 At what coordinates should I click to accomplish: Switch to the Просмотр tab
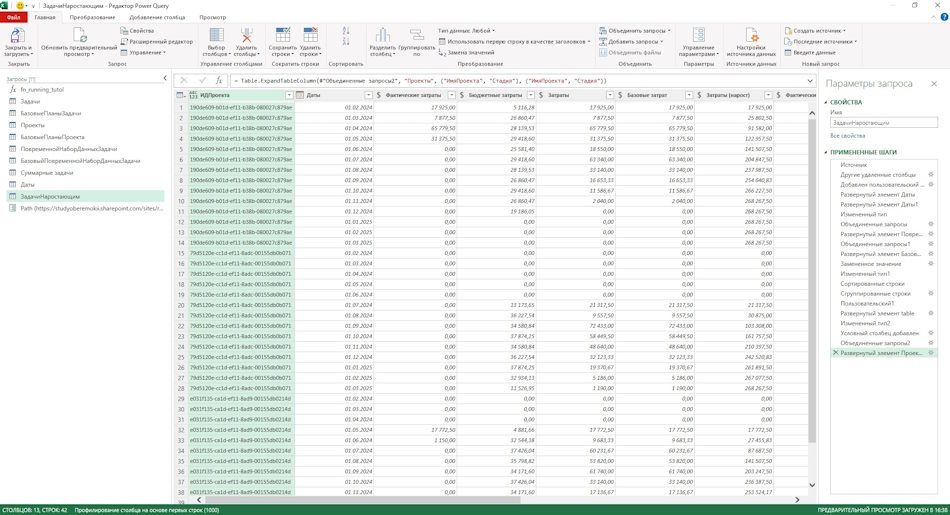(213, 18)
